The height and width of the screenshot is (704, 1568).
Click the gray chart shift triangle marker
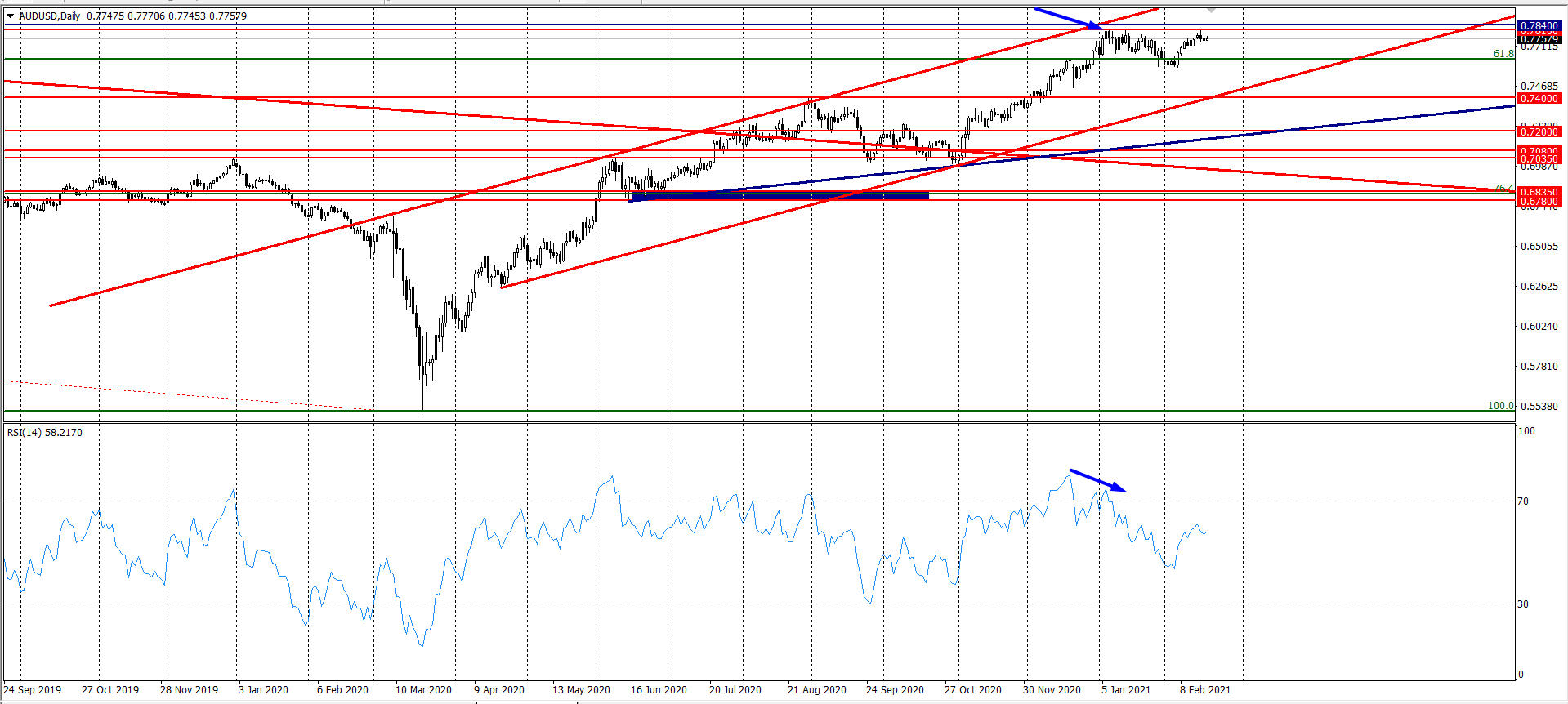point(1211,10)
